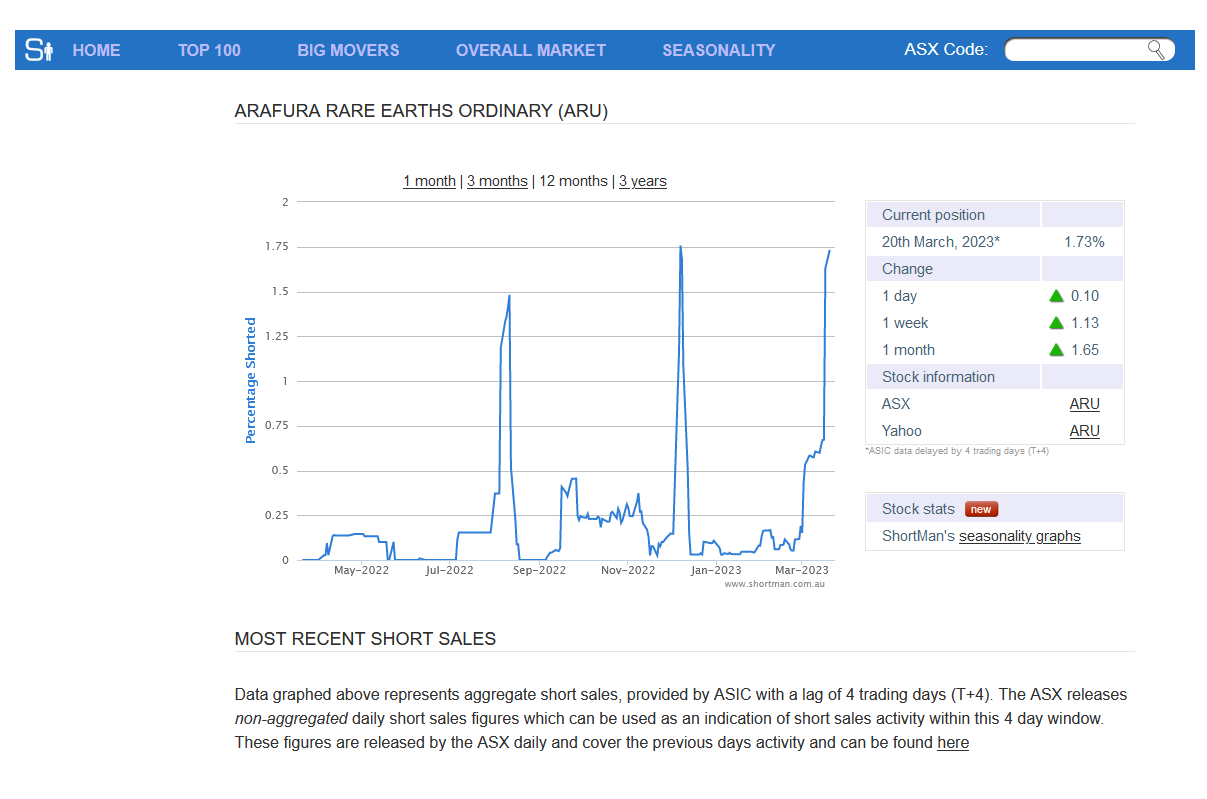Screen dimensions: 1207x799
Task: Switch chart to 1 month range
Action: [429, 181]
